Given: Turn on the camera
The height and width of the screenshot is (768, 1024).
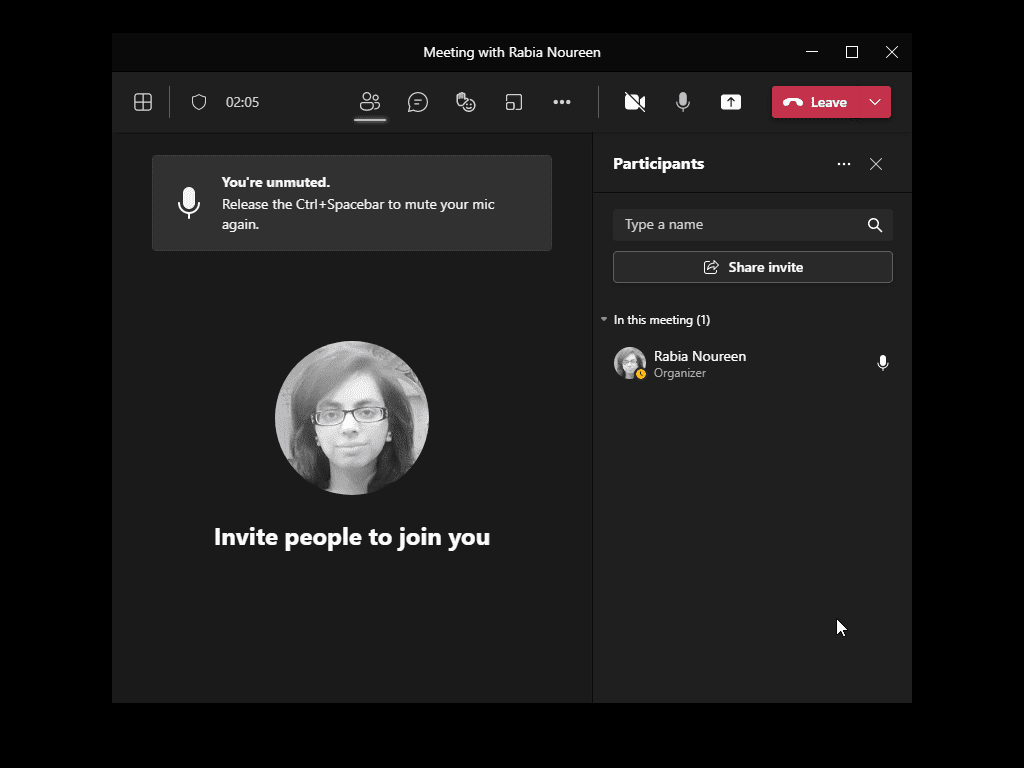Looking at the screenshot, I should (635, 102).
